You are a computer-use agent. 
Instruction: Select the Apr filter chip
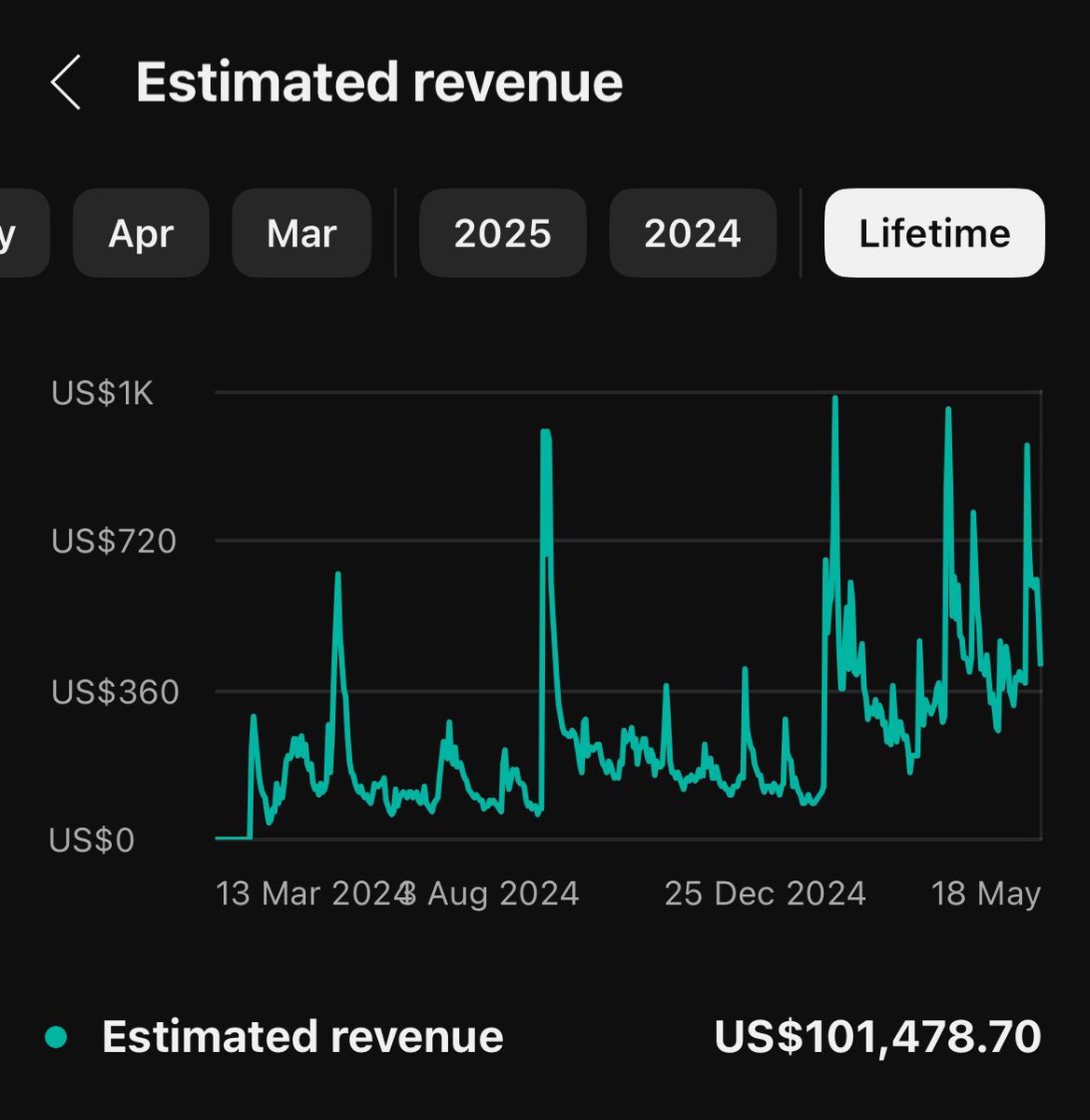click(141, 233)
